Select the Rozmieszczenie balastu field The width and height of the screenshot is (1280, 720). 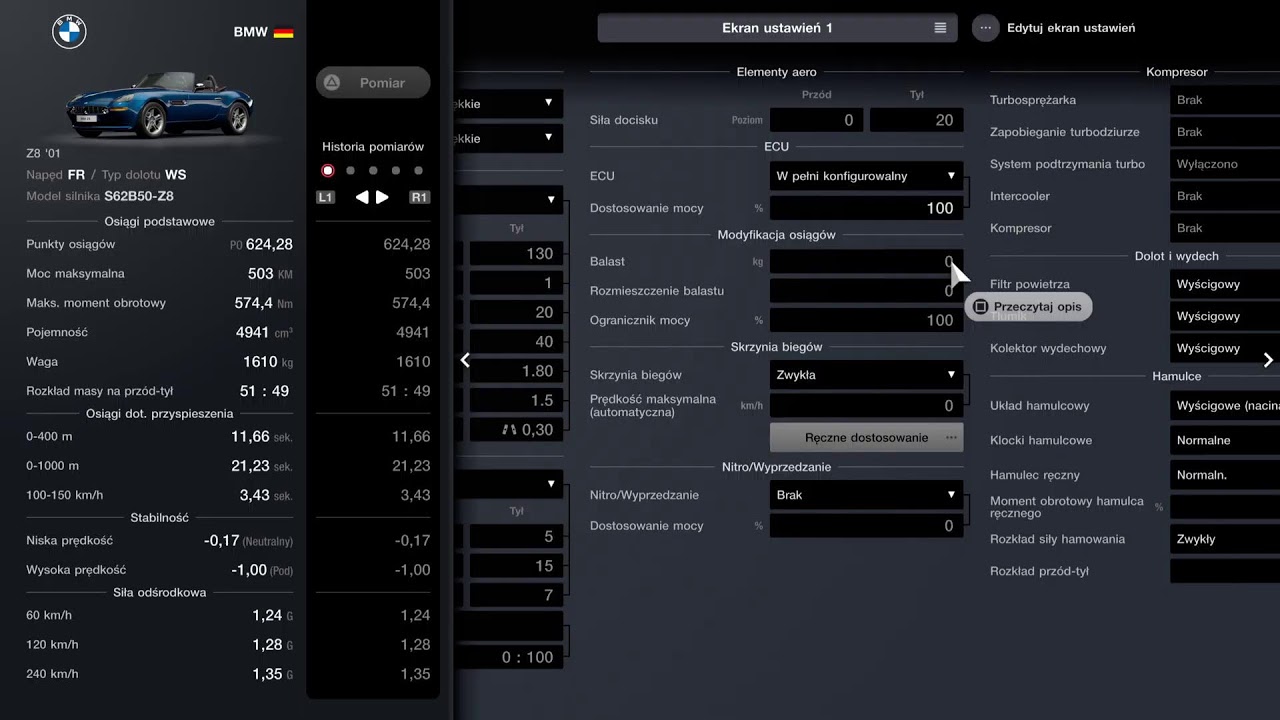point(866,291)
